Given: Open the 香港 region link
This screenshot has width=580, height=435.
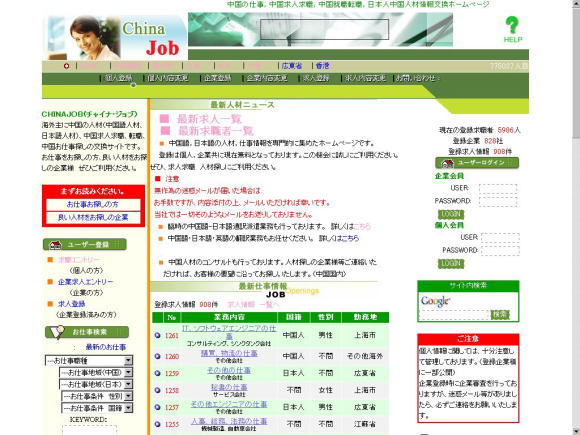Looking at the screenshot, I should coord(322,66).
